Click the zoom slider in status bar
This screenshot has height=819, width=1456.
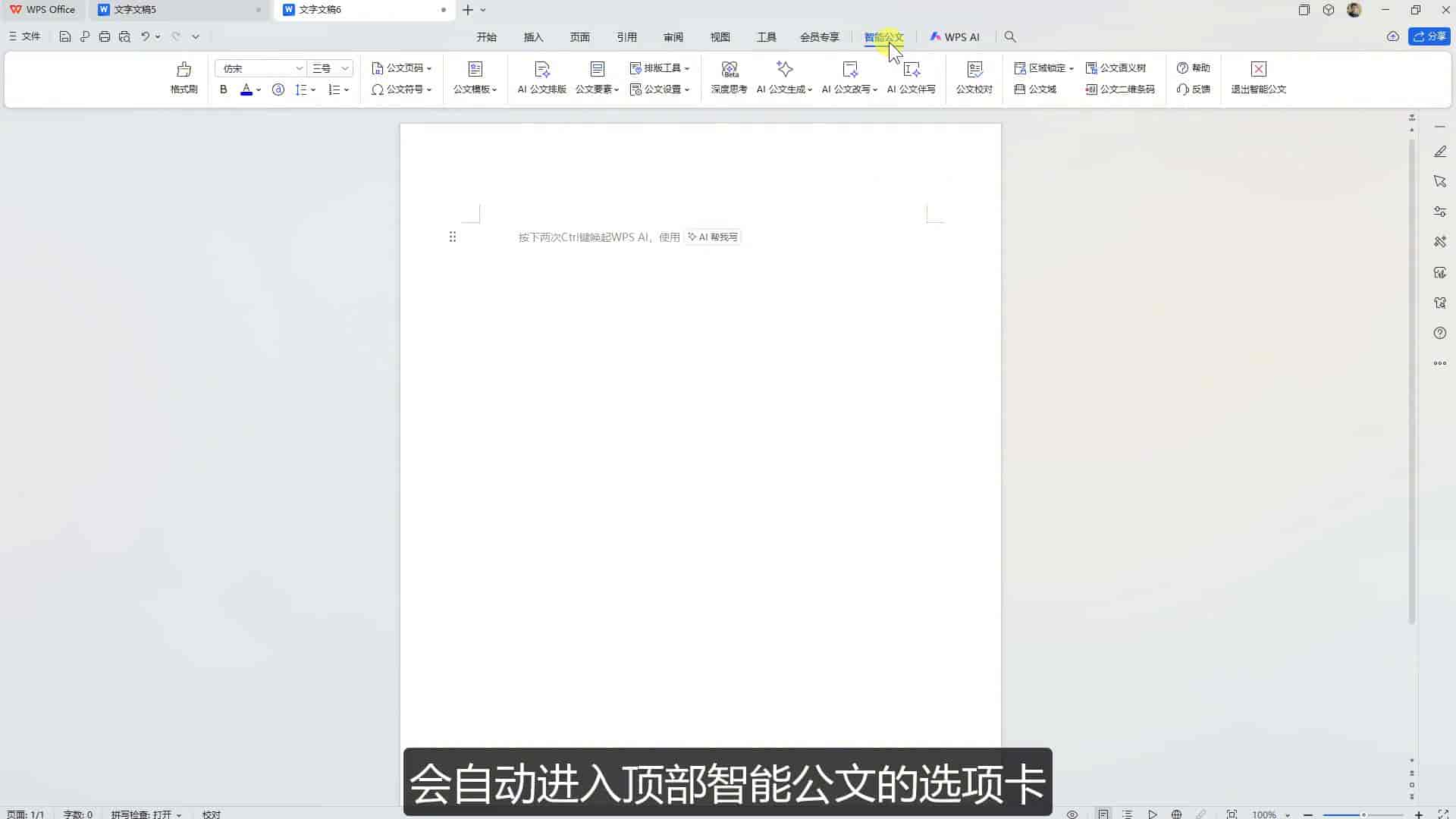click(x=1363, y=814)
